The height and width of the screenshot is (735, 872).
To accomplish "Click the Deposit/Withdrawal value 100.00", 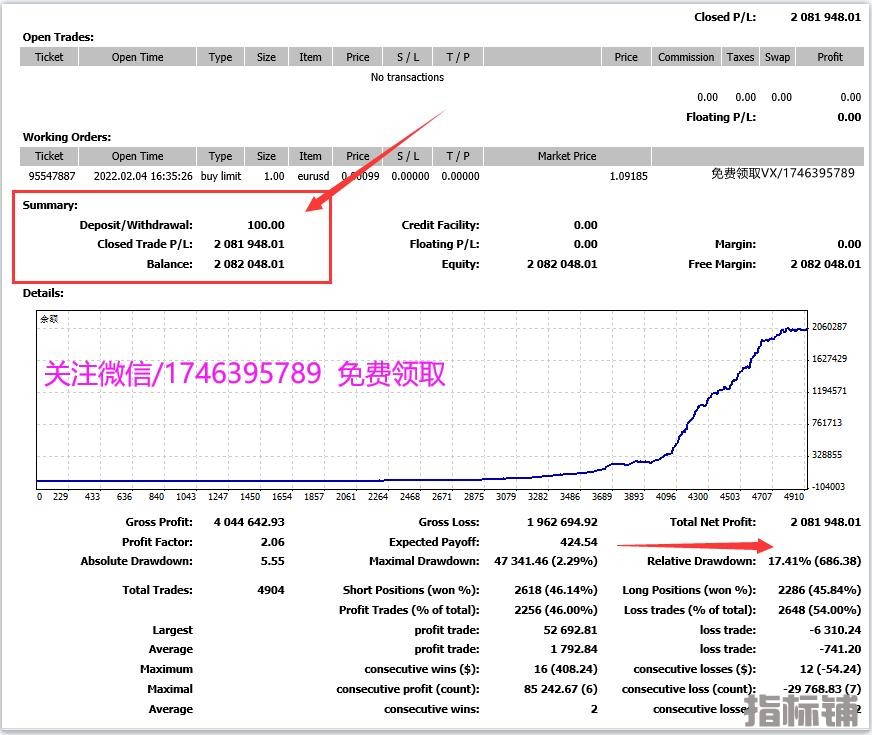I will 266,225.
